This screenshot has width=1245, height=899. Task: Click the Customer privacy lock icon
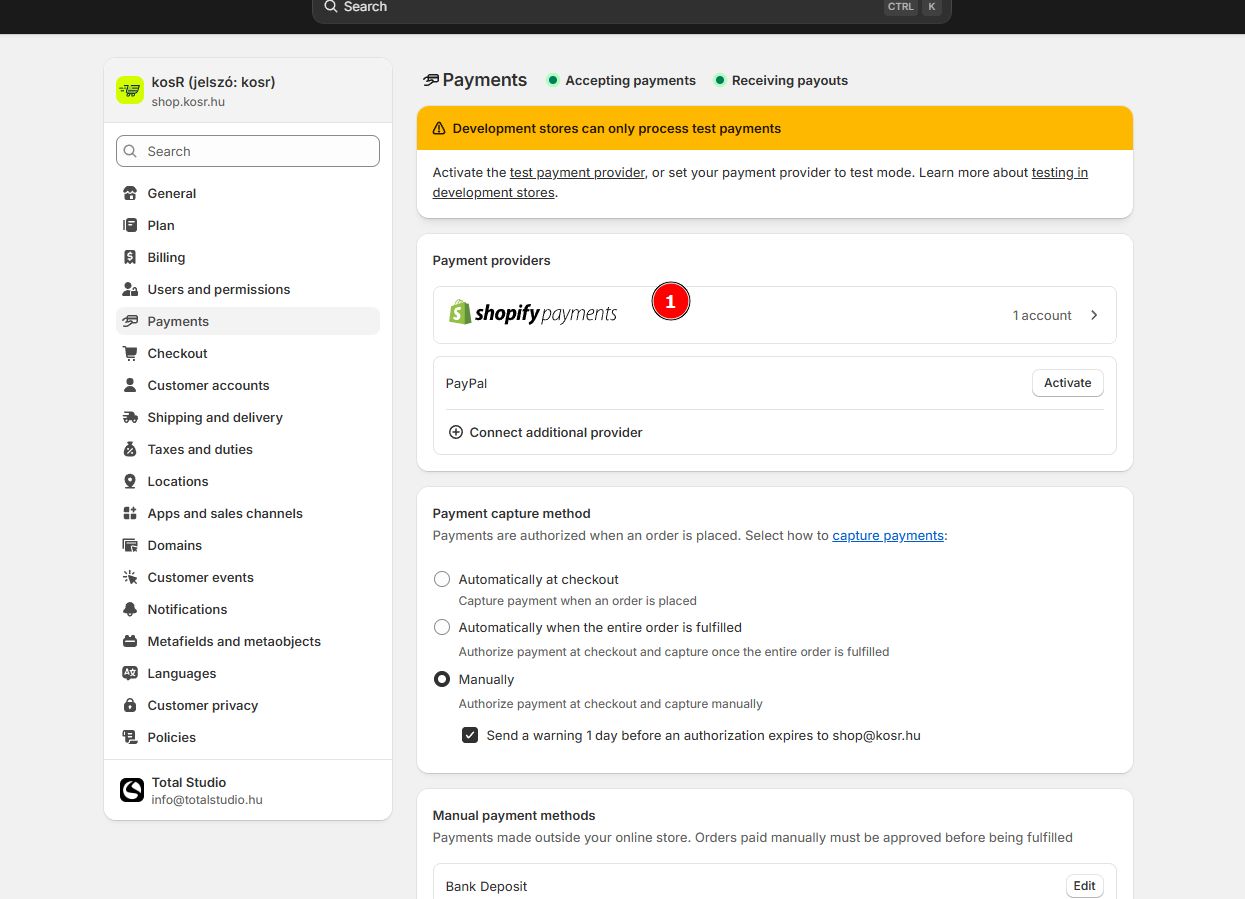point(130,705)
